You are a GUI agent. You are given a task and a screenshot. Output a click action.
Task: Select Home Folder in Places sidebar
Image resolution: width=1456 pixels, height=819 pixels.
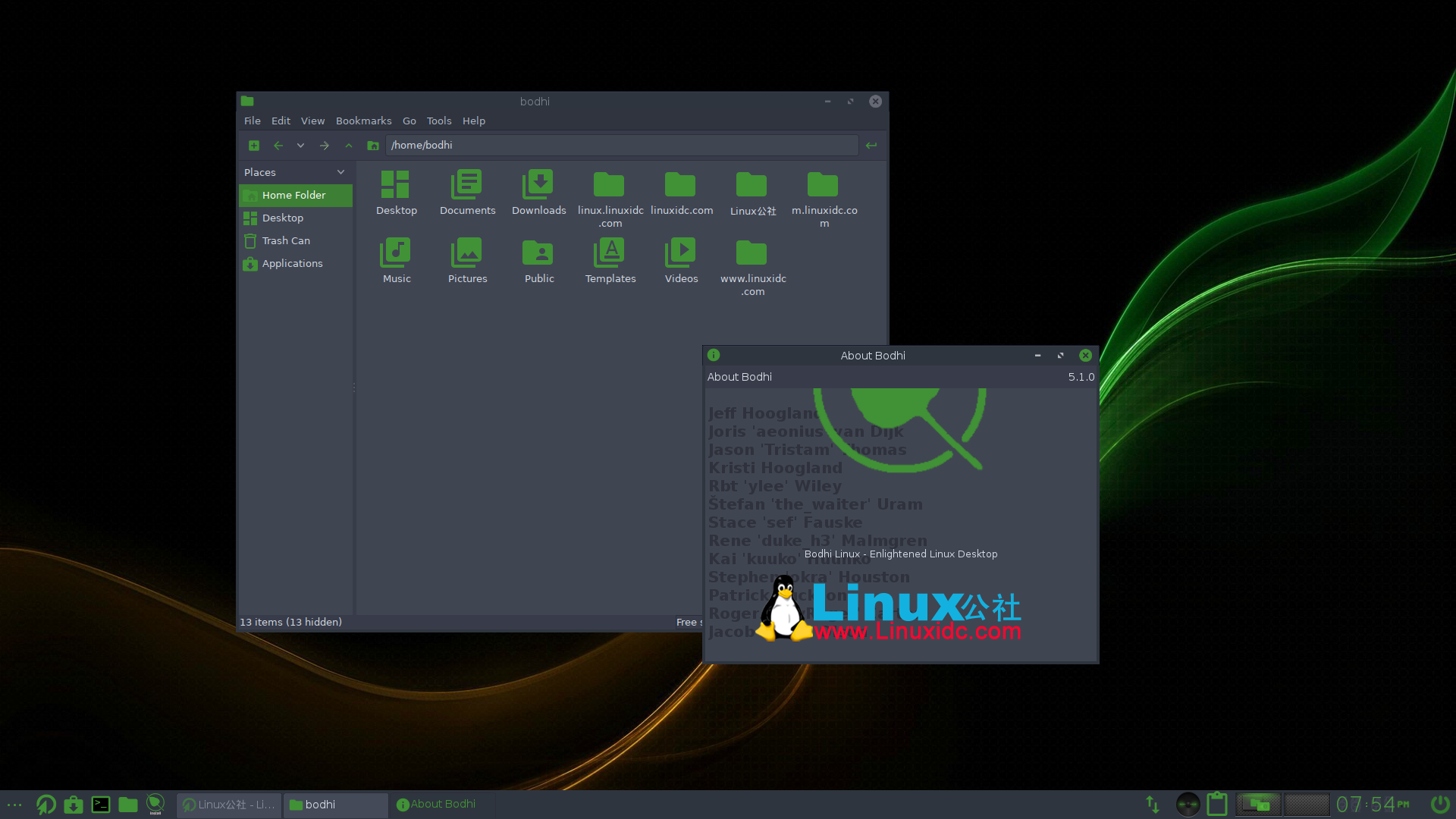(x=296, y=195)
